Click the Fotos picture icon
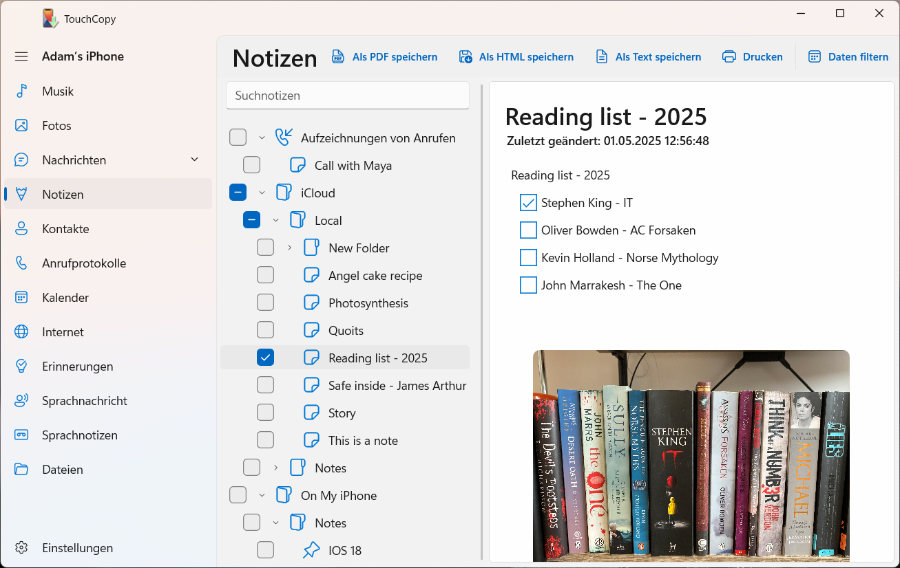This screenshot has width=900, height=568. click(21, 125)
